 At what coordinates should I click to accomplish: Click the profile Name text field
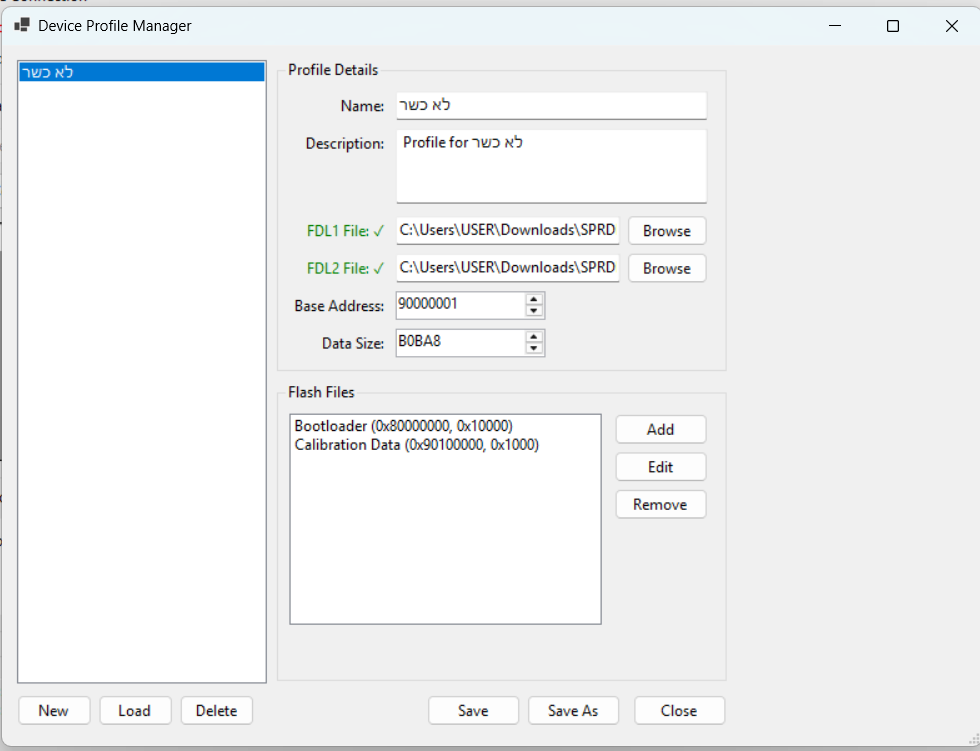tap(551, 106)
